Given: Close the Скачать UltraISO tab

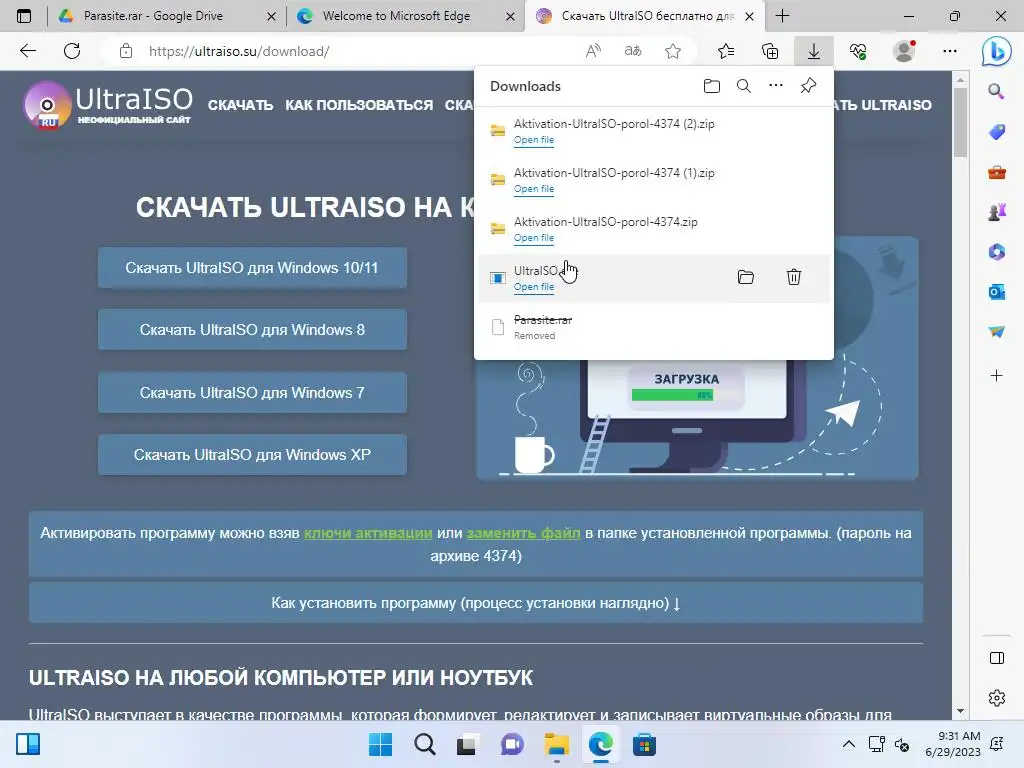Looking at the screenshot, I should click(750, 16).
